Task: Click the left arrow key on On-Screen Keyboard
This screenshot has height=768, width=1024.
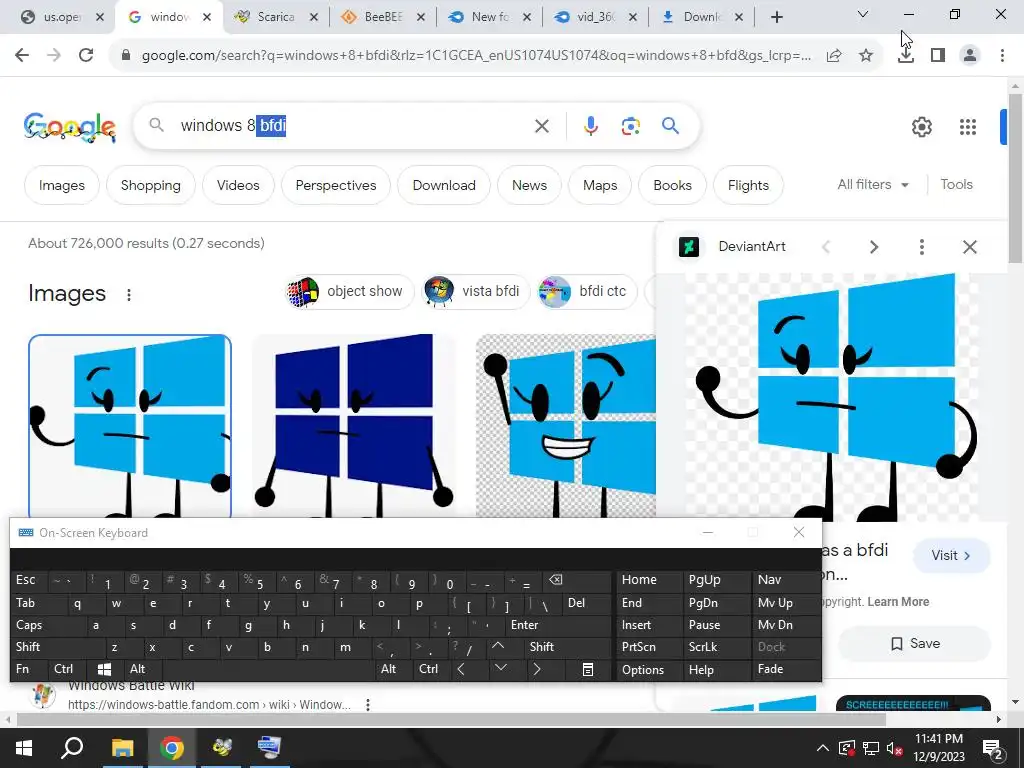Action: (x=461, y=669)
